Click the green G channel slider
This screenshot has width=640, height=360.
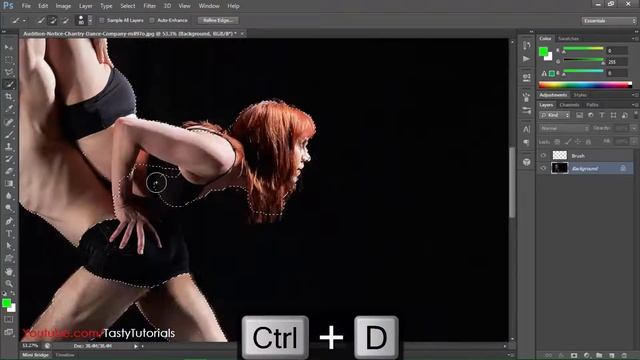(x=584, y=60)
